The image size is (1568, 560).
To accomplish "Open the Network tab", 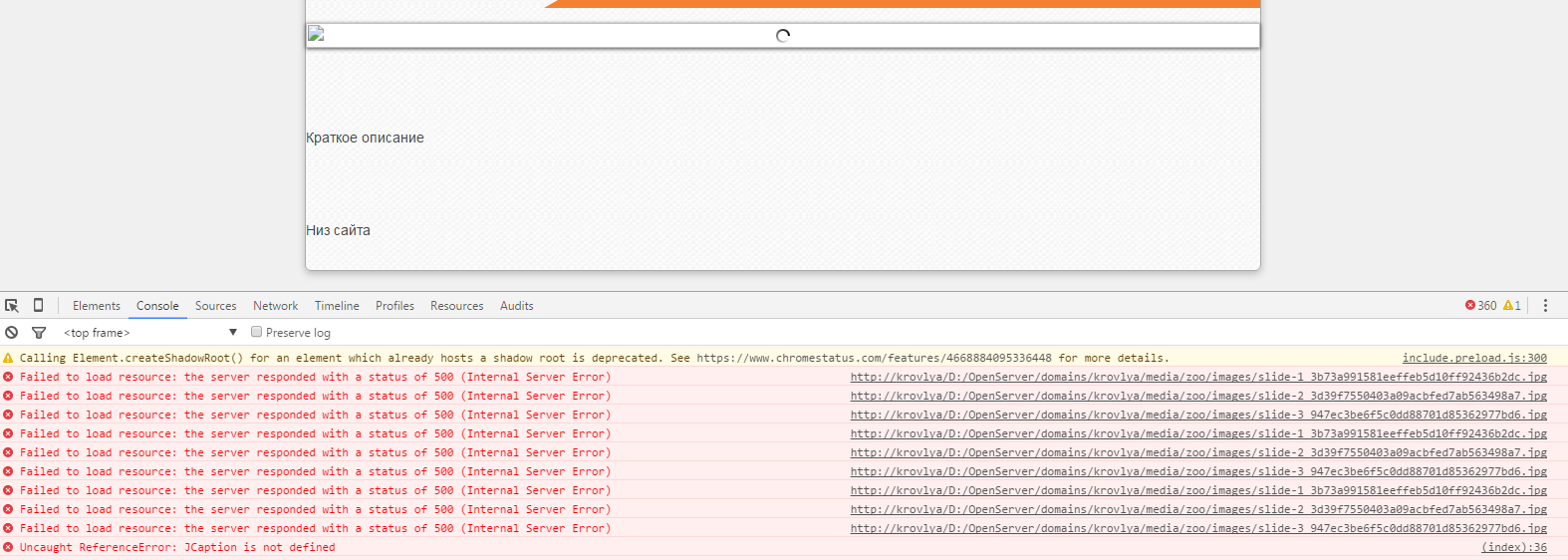I will (x=275, y=306).
